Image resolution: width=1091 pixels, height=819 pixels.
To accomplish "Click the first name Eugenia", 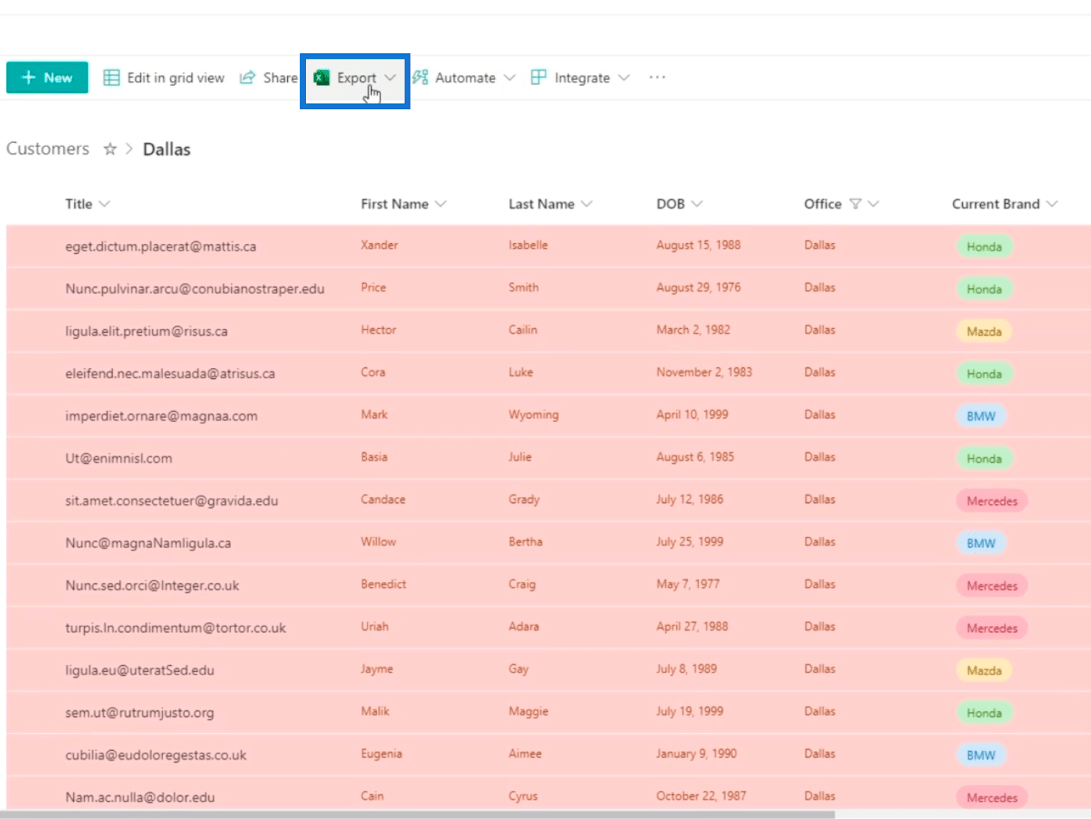I will click(x=381, y=754).
